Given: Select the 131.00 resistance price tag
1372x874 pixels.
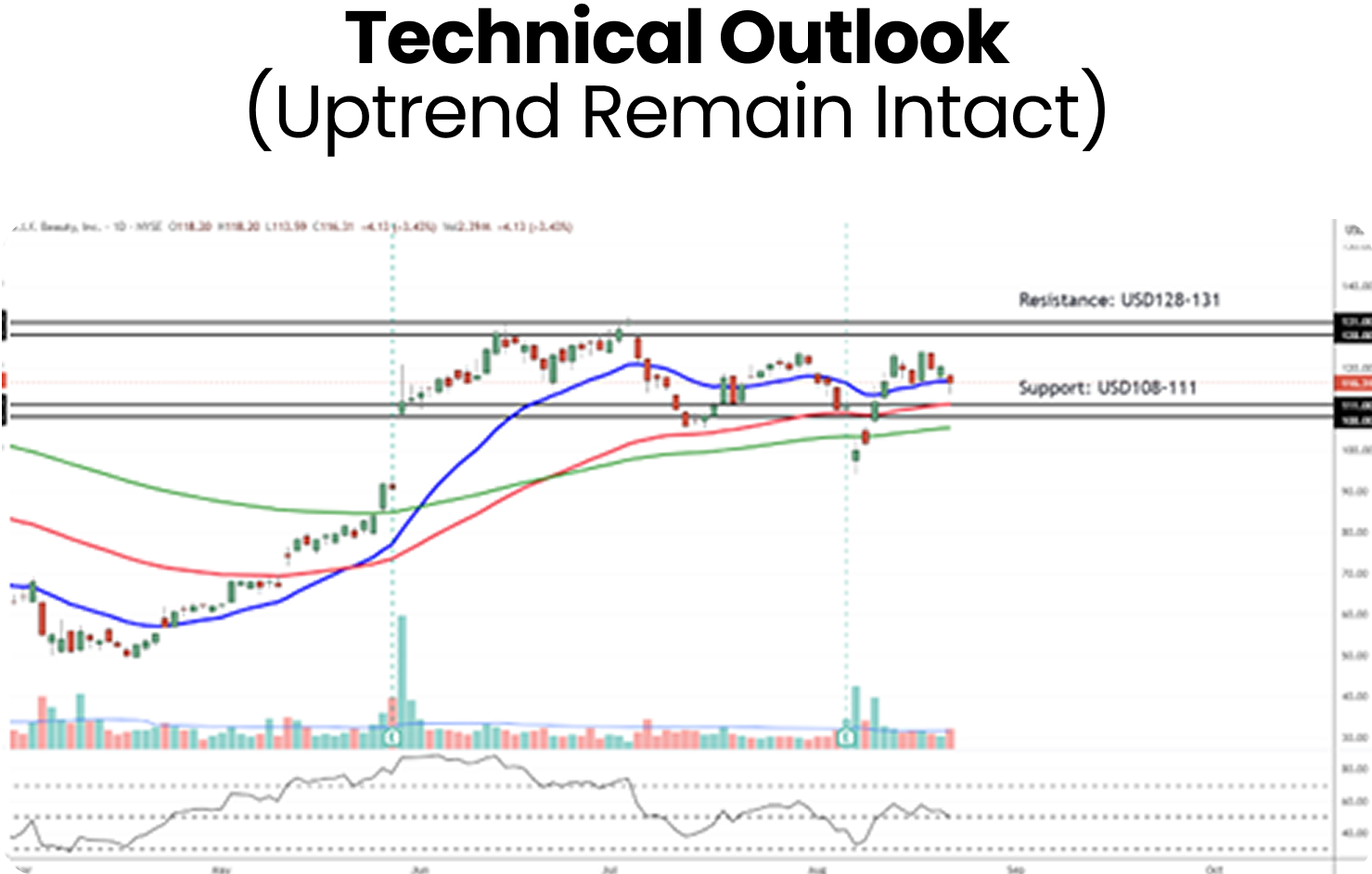Looking at the screenshot, I should pos(1352,320).
